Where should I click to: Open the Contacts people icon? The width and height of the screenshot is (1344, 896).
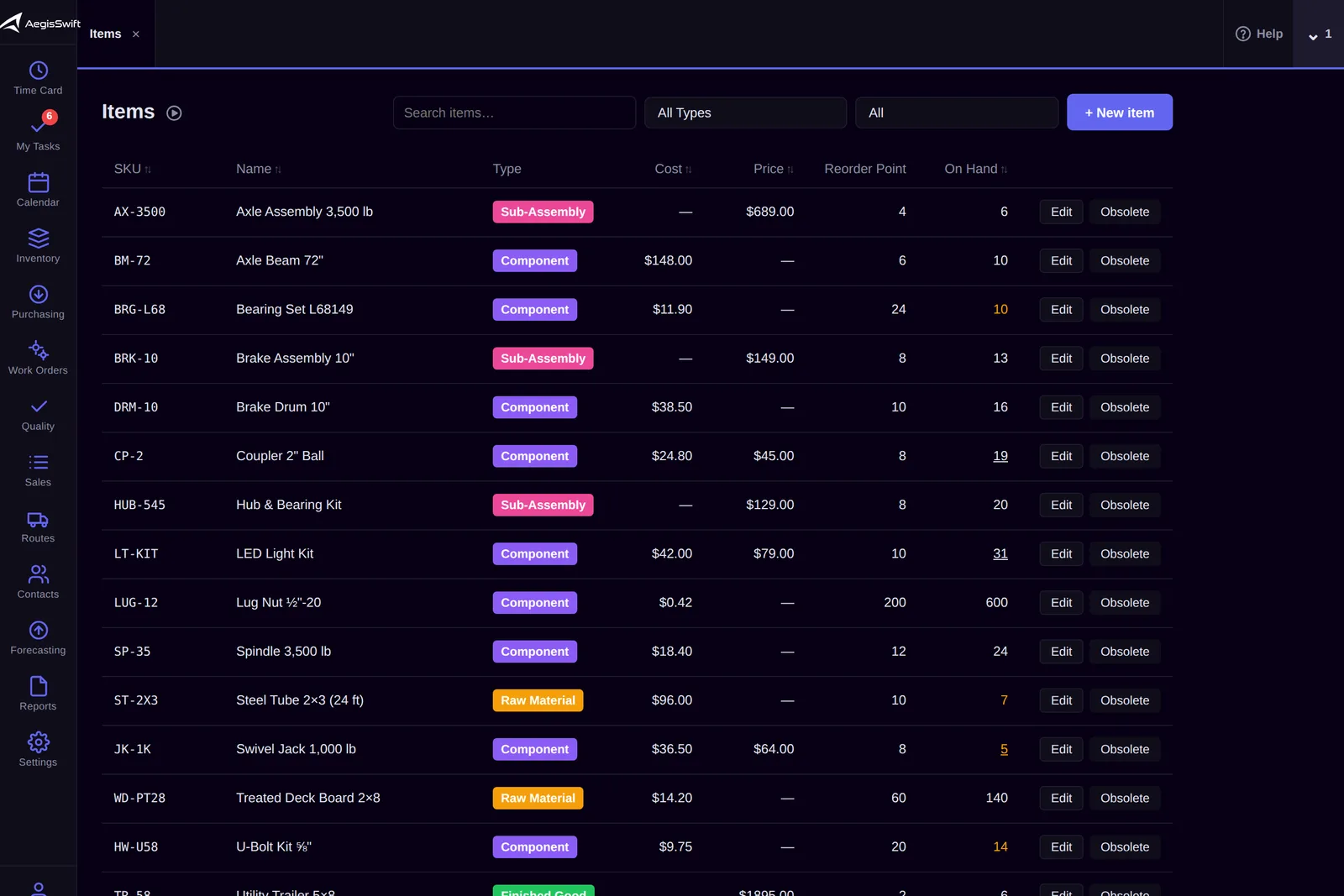pyautogui.click(x=38, y=574)
